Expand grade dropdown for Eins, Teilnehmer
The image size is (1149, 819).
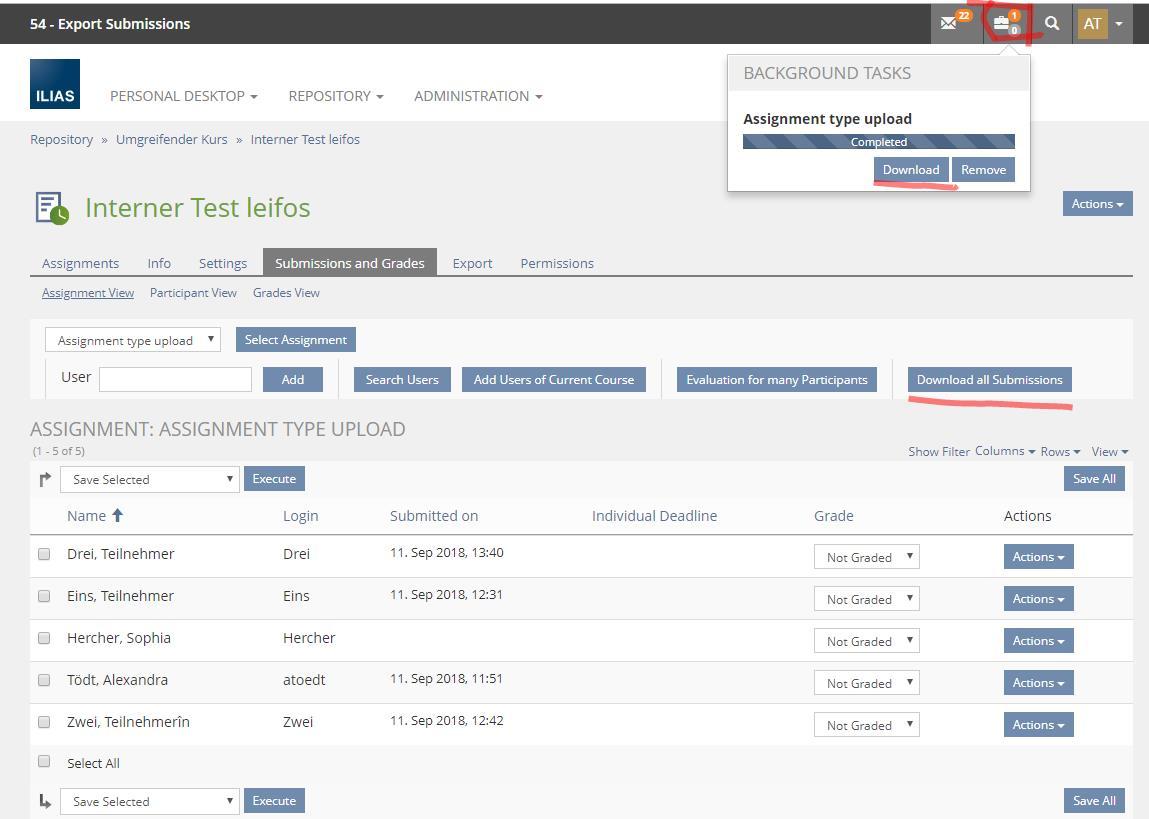[866, 599]
